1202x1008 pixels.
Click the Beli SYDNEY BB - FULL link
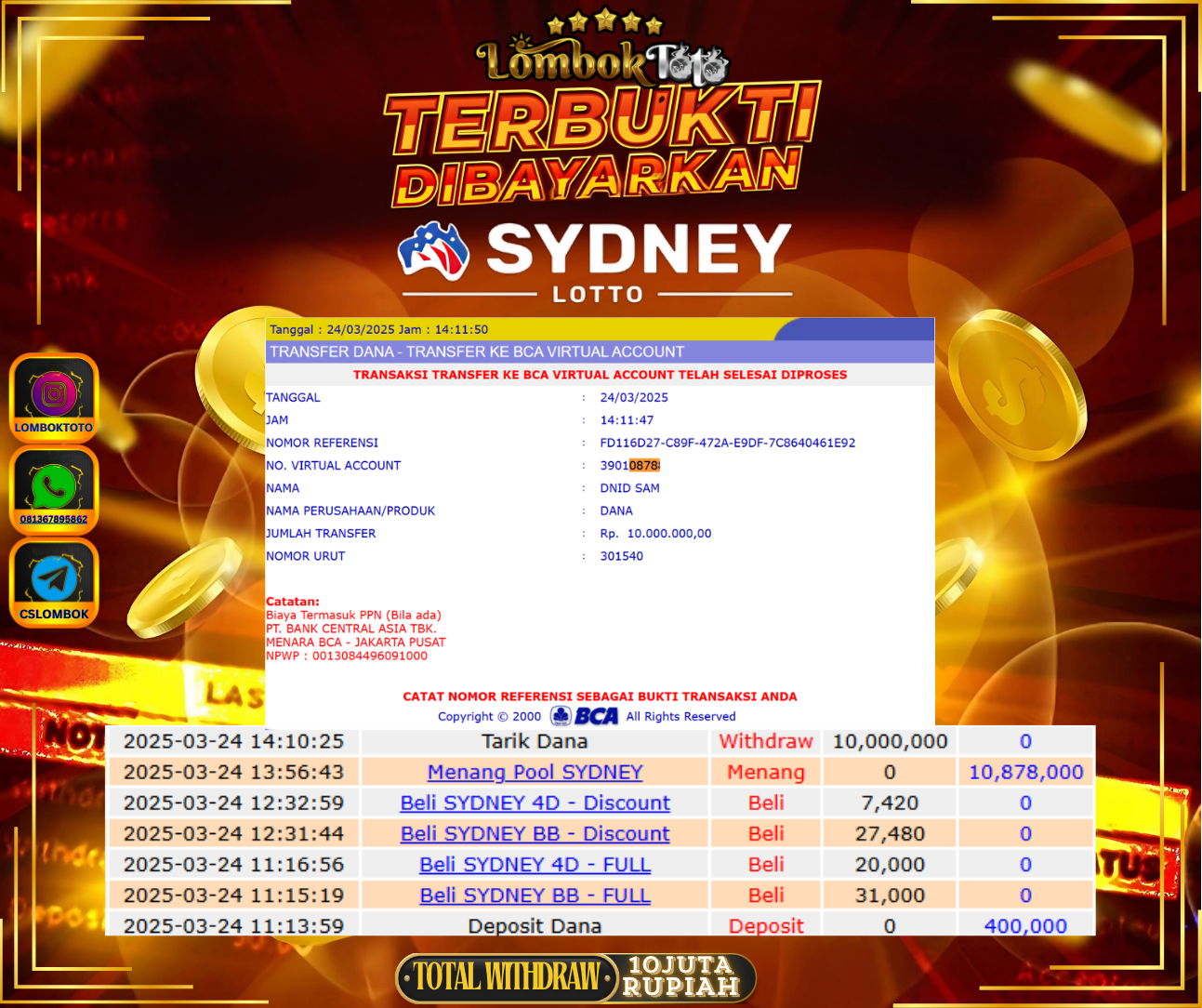(535, 895)
